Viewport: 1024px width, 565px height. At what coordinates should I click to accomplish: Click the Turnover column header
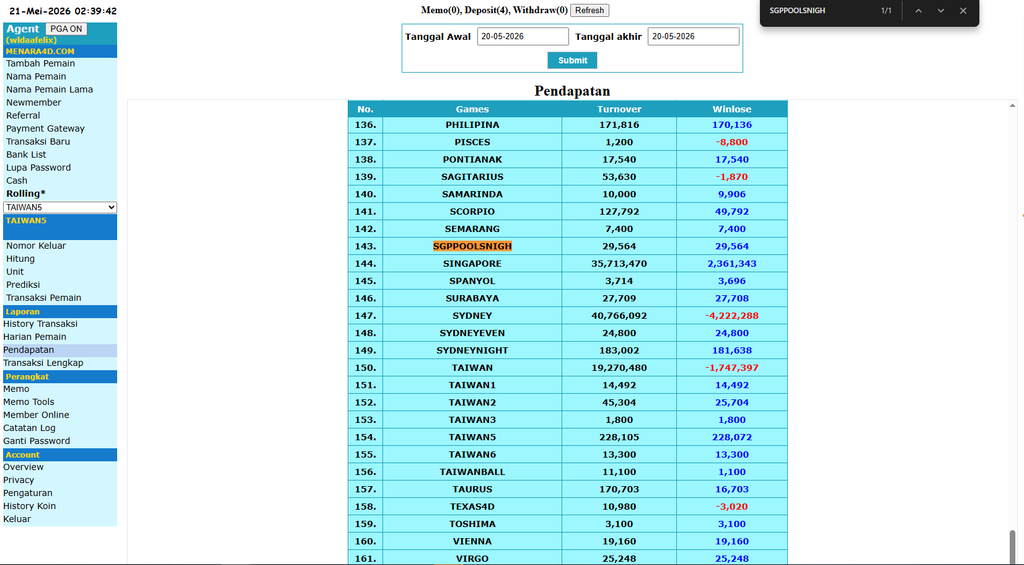[619, 109]
